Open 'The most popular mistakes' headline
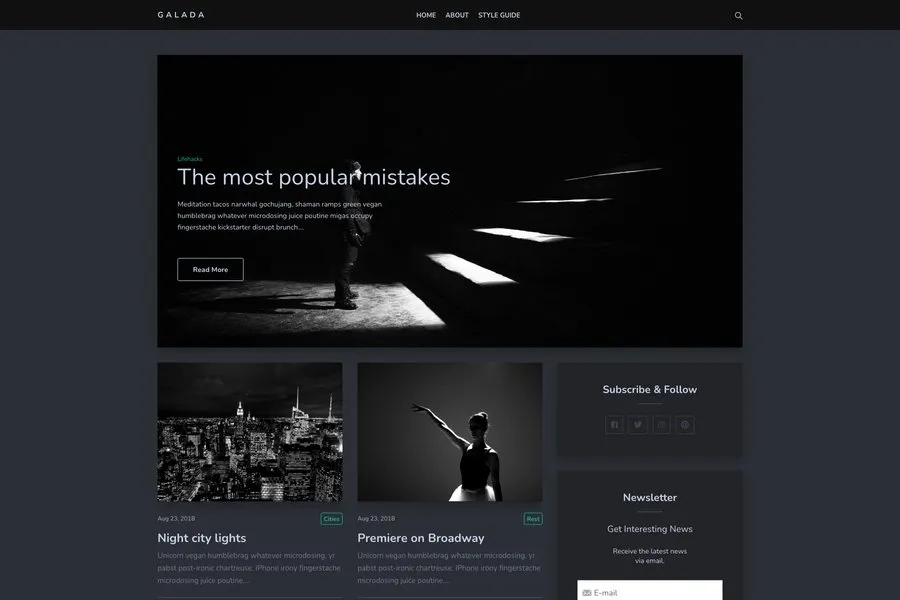This screenshot has height=600, width=900. 313,177
